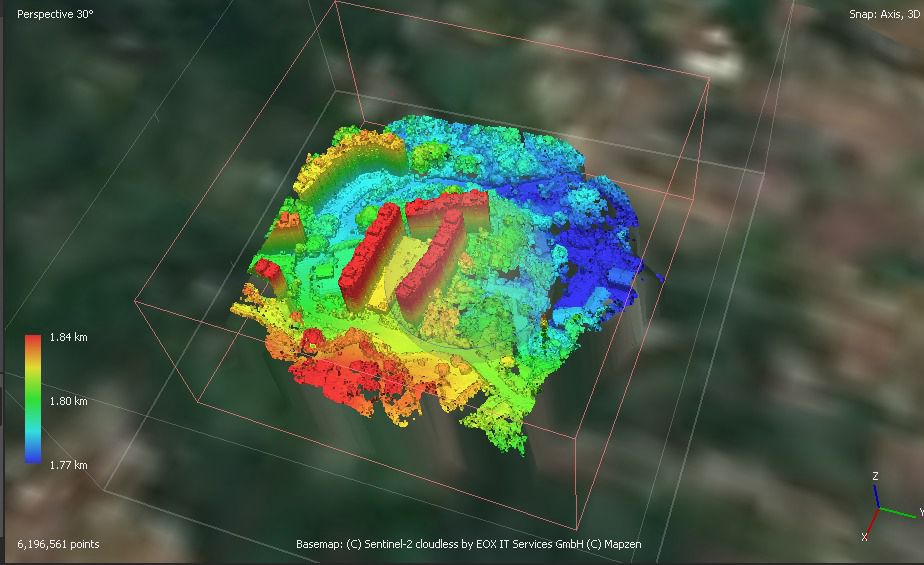Pick green middle of elevation color ramp
Screen dimensions: 924x565
(33, 399)
